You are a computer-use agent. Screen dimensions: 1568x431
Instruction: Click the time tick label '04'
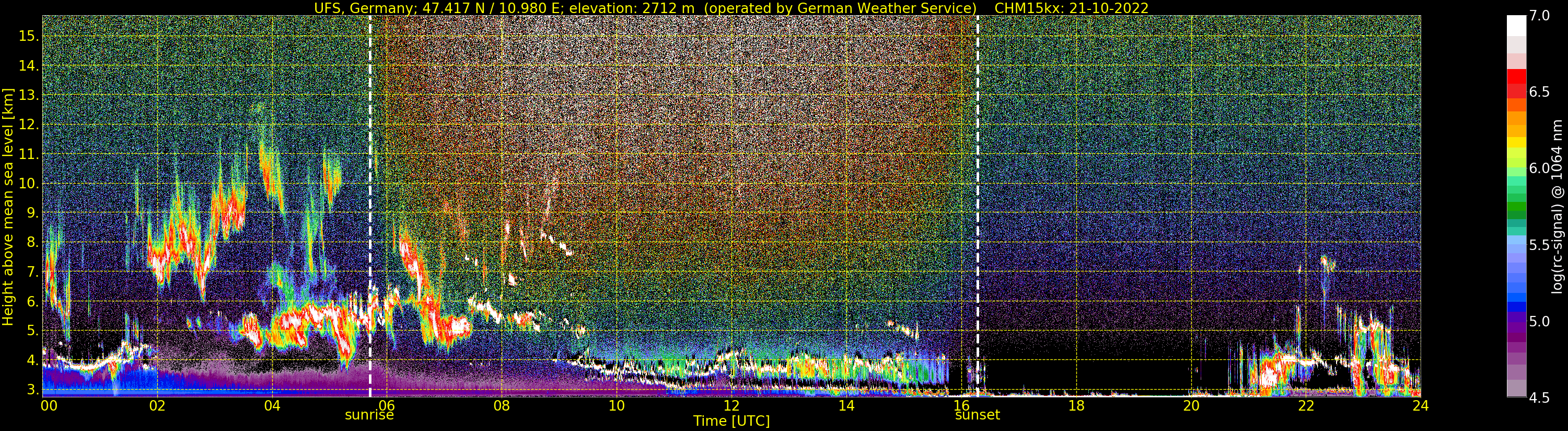(x=272, y=405)
